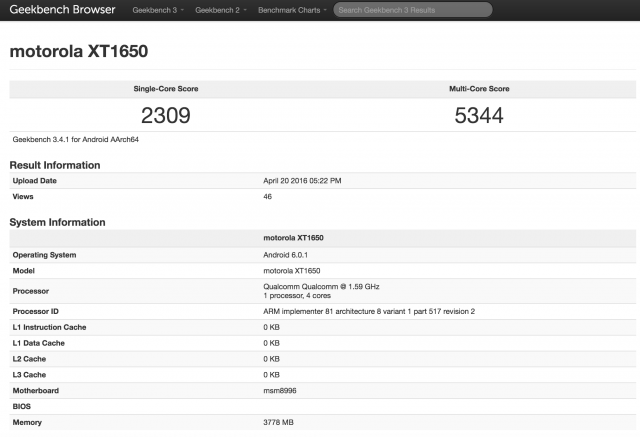Image resolution: width=640 pixels, height=437 pixels.
Task: Select the Model row label
Action: pyautogui.click(x=24, y=271)
